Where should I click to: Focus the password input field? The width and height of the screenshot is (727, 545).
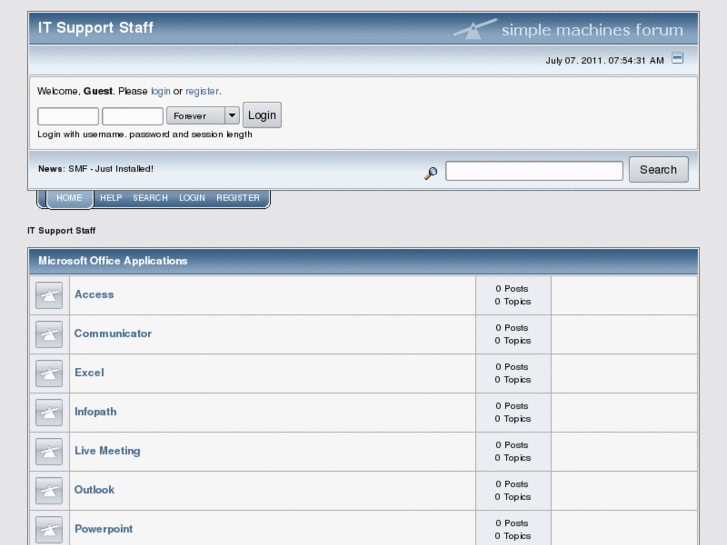click(133, 116)
